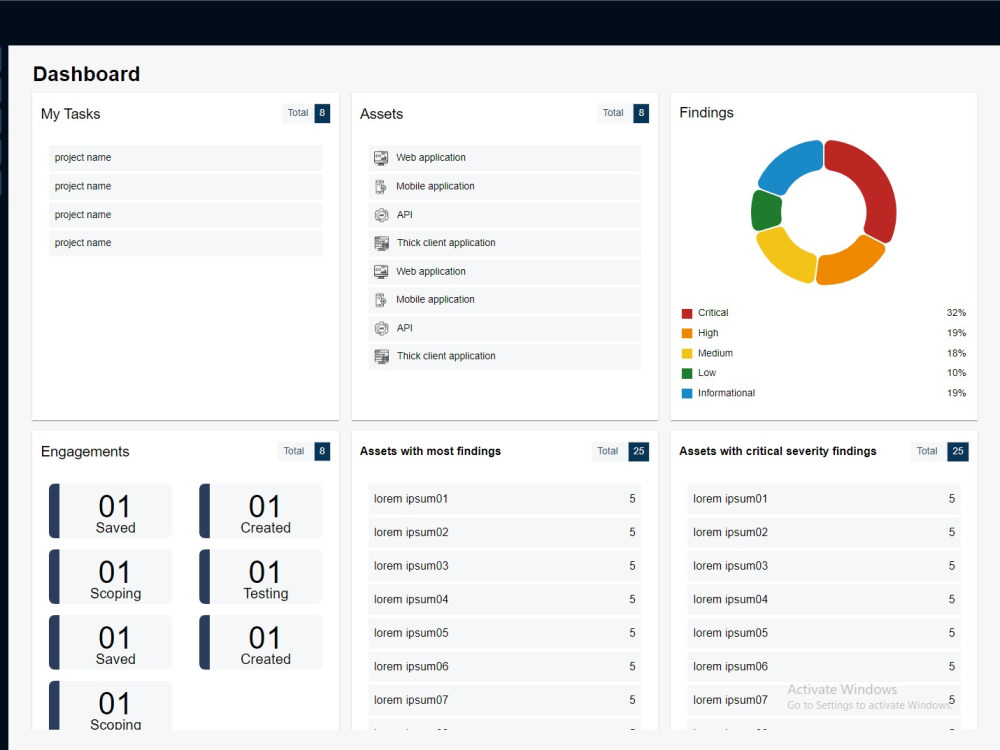Click the green Low legend swatch
1000x750 pixels.
[x=687, y=373]
